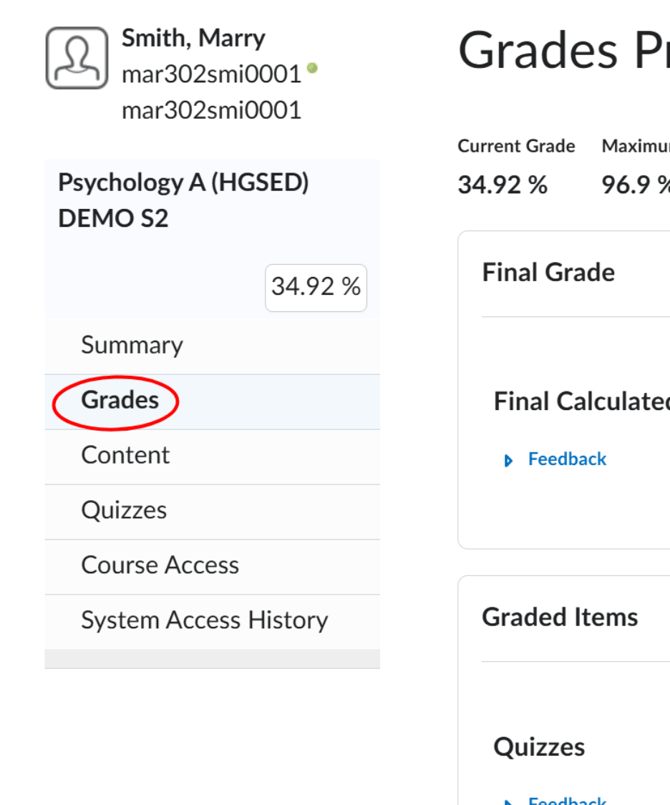Click the Final Grade card header
The width and height of the screenshot is (670, 805).
(548, 273)
